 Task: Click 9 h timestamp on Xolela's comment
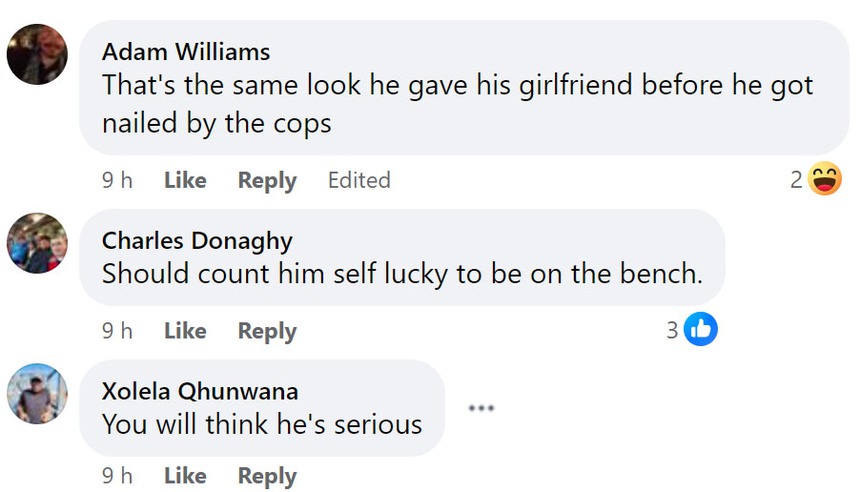pos(117,476)
